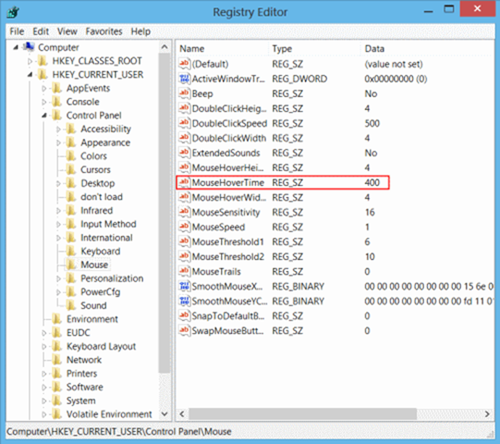This screenshot has width=500, height=444.
Task: Click the SmoothMouseXCurve binary value icon
Action: coord(184,286)
